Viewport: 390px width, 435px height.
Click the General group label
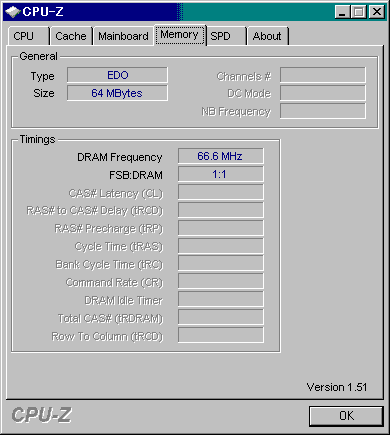[38, 56]
